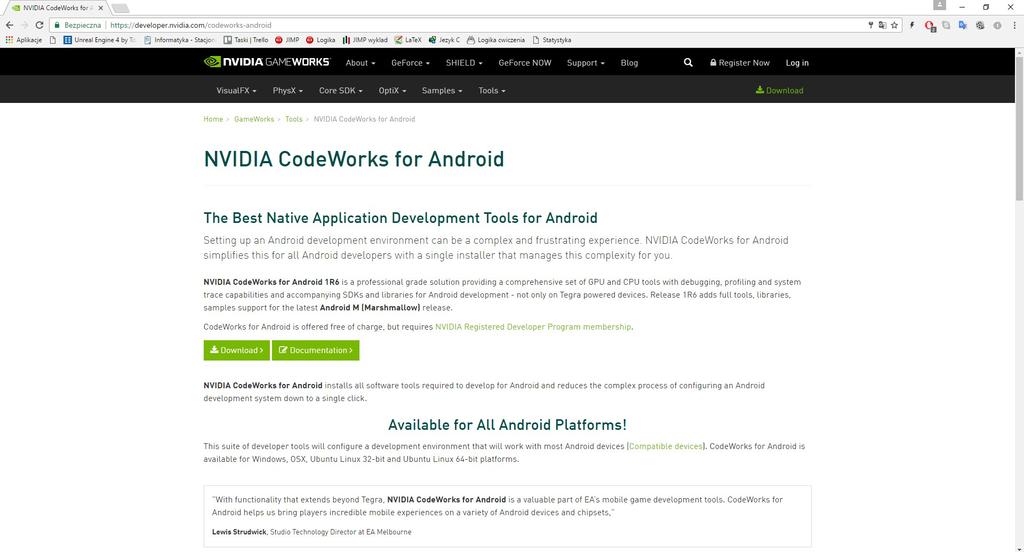Go to Tools breadcrumb
The height and width of the screenshot is (552, 1024).
[x=294, y=119]
